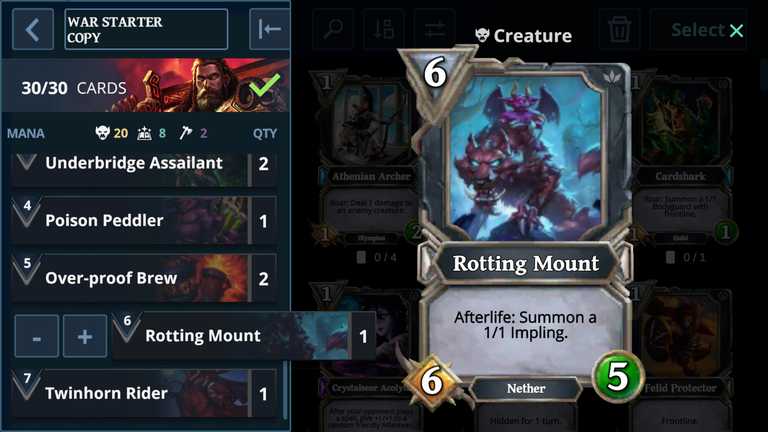The image size is (768, 432).
Task: Select Over-proof Brew deck entry
Action: [x=144, y=278]
